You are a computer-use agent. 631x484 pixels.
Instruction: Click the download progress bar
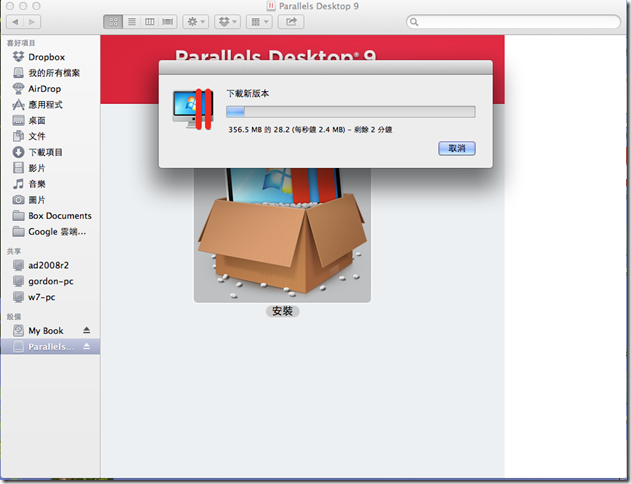pos(351,111)
